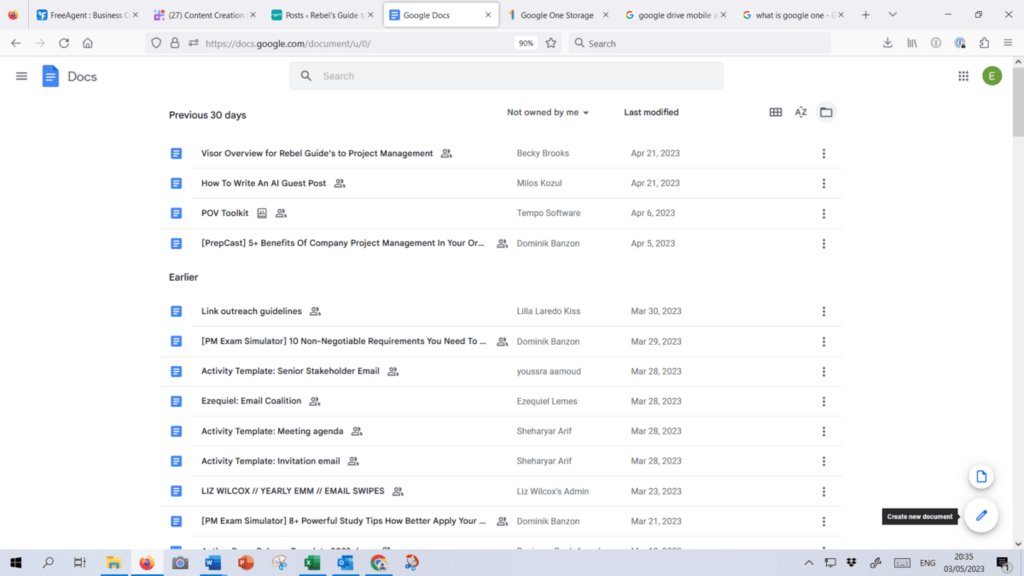Open Word from the taskbar
1024x576 pixels.
tap(213, 562)
